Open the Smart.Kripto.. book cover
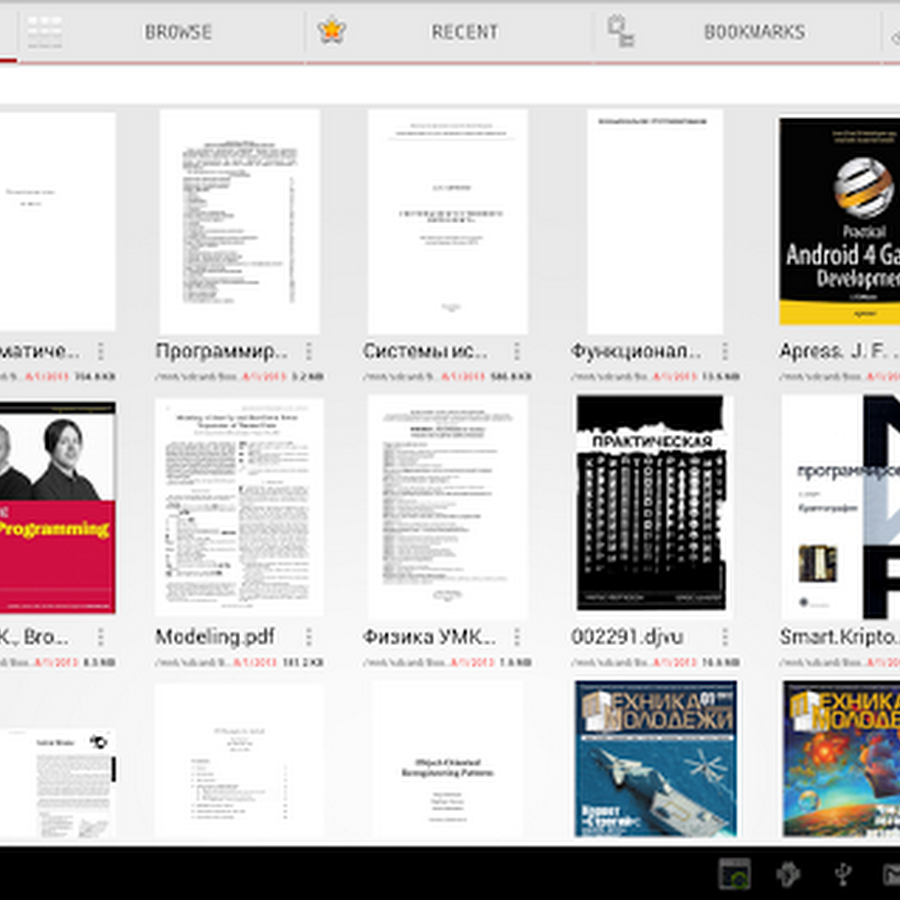 click(x=840, y=506)
